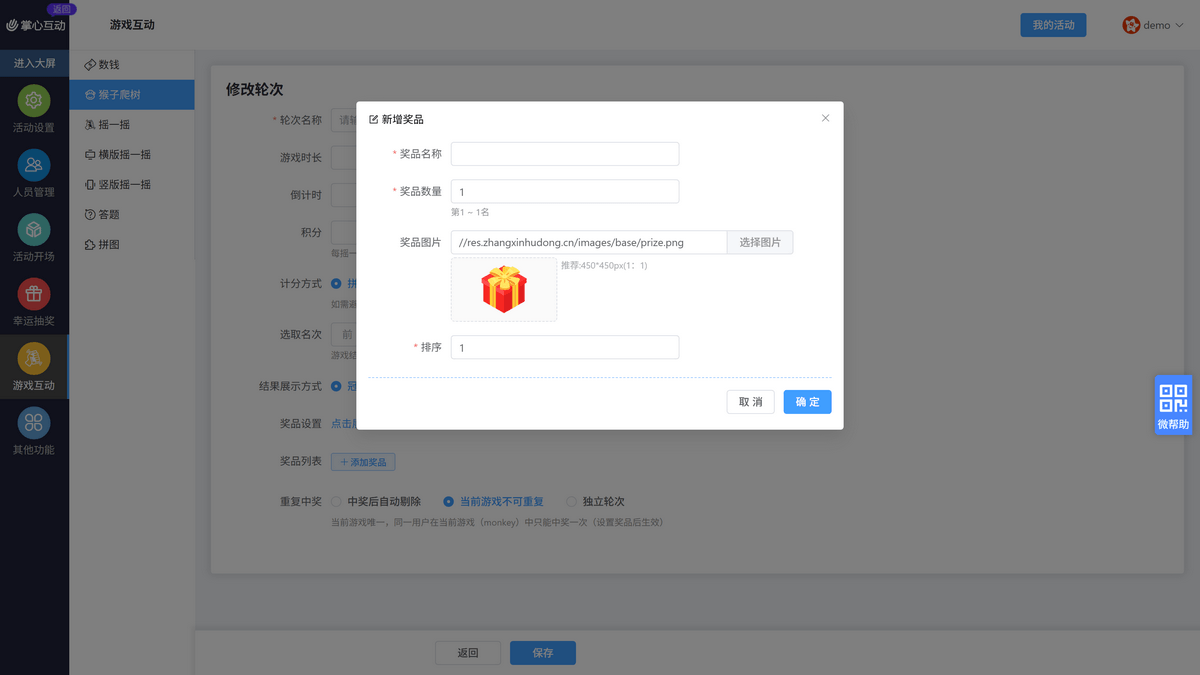The height and width of the screenshot is (675, 1200).
Task: Confirm with 确定 button
Action: [807, 402]
